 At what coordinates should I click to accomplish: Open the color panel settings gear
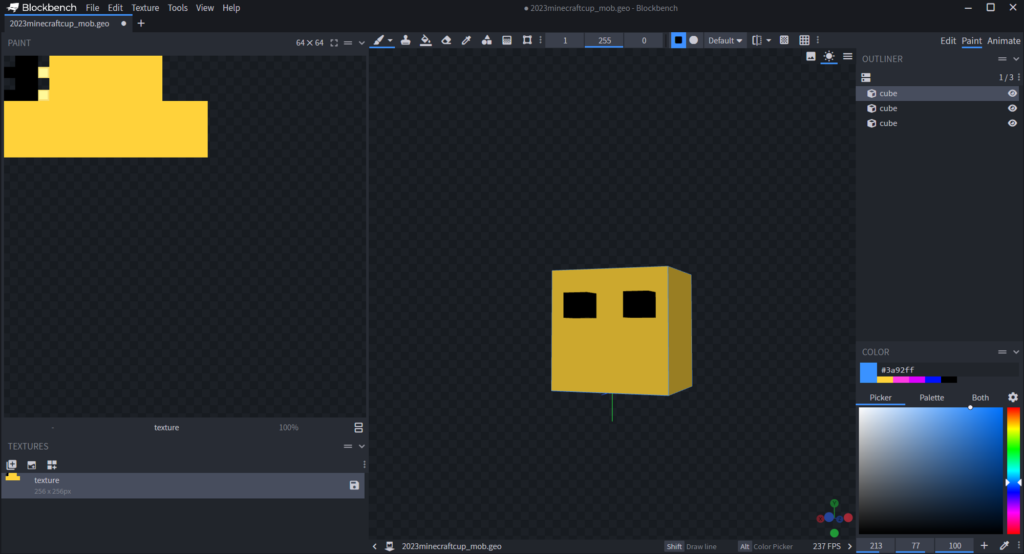pos(1012,397)
